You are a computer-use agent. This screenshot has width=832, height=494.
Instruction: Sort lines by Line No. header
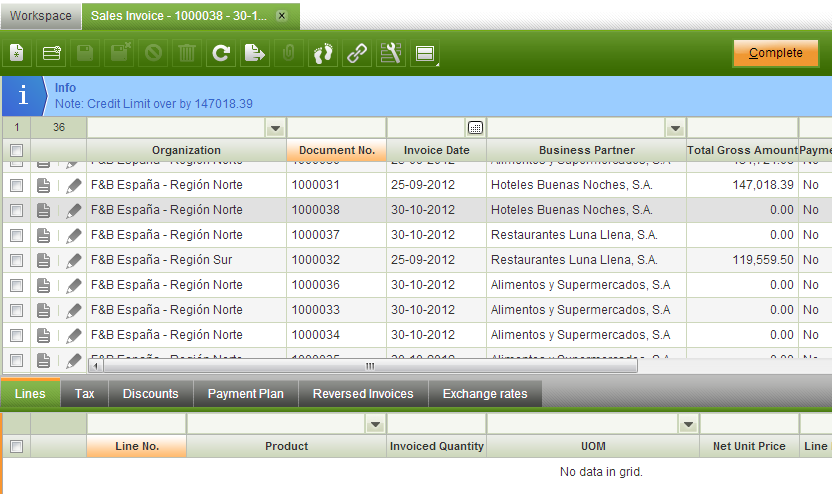tap(137, 446)
